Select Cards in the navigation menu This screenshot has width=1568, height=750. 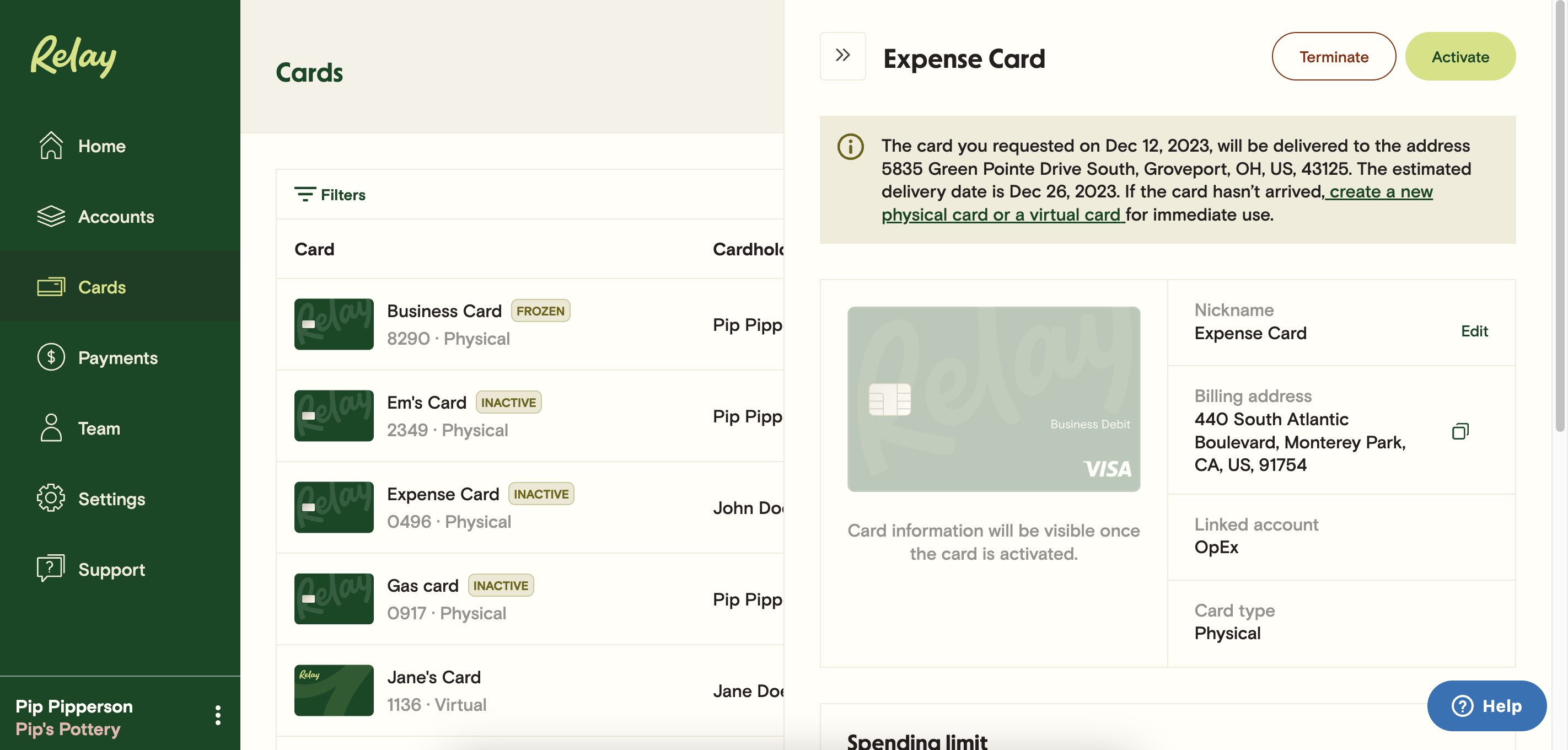(101, 287)
